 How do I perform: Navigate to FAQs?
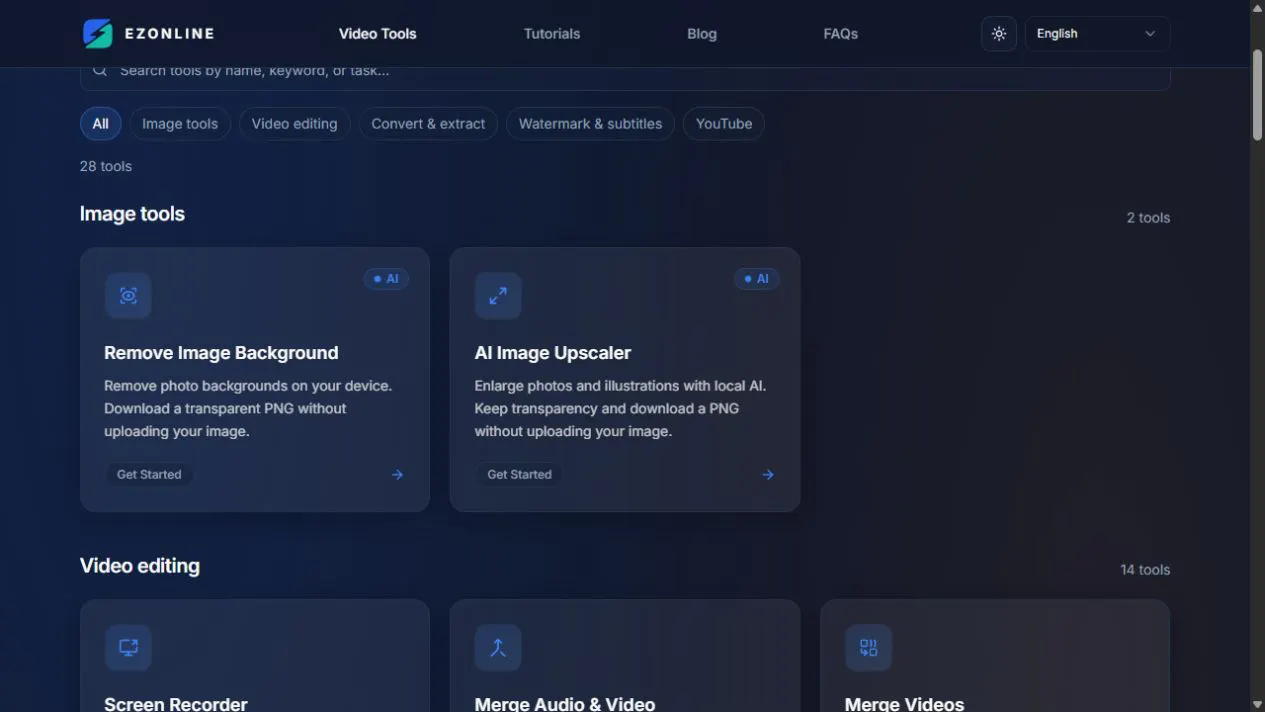pos(841,34)
